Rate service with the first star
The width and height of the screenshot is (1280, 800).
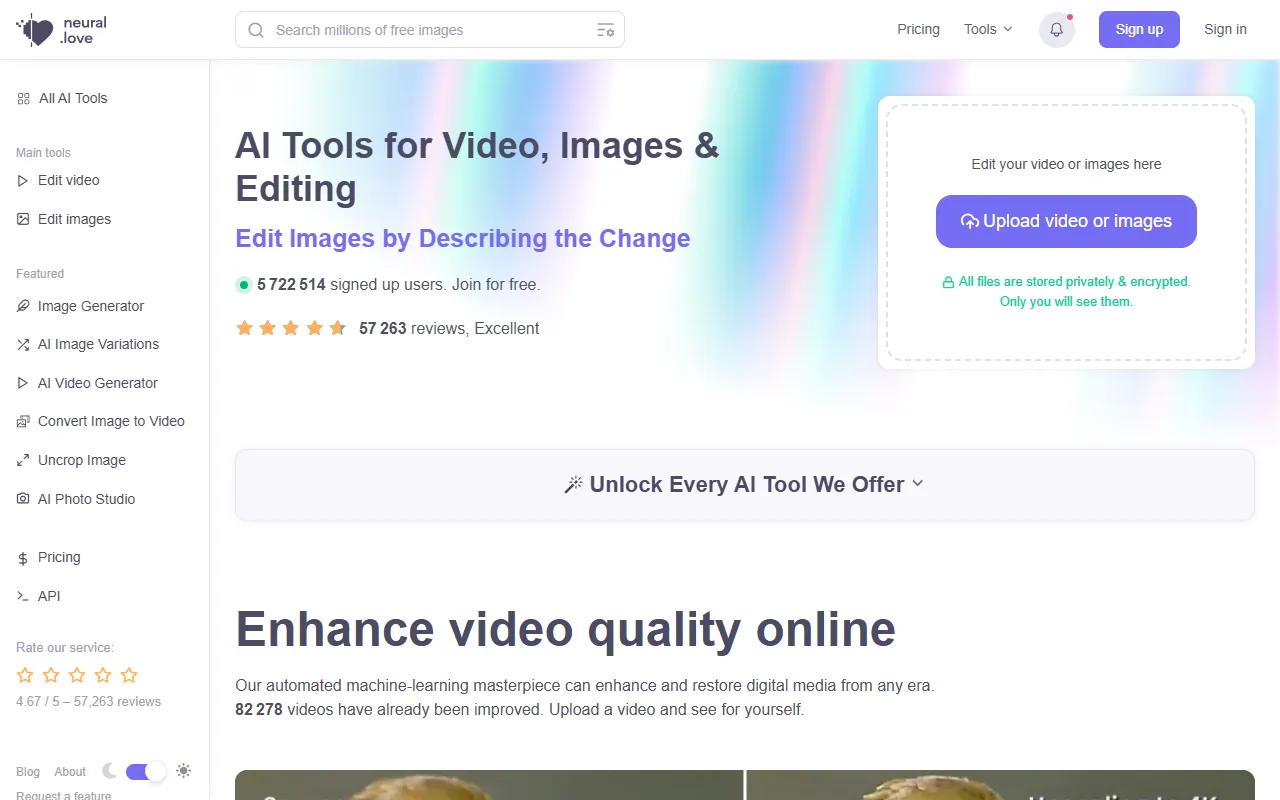[x=25, y=675]
